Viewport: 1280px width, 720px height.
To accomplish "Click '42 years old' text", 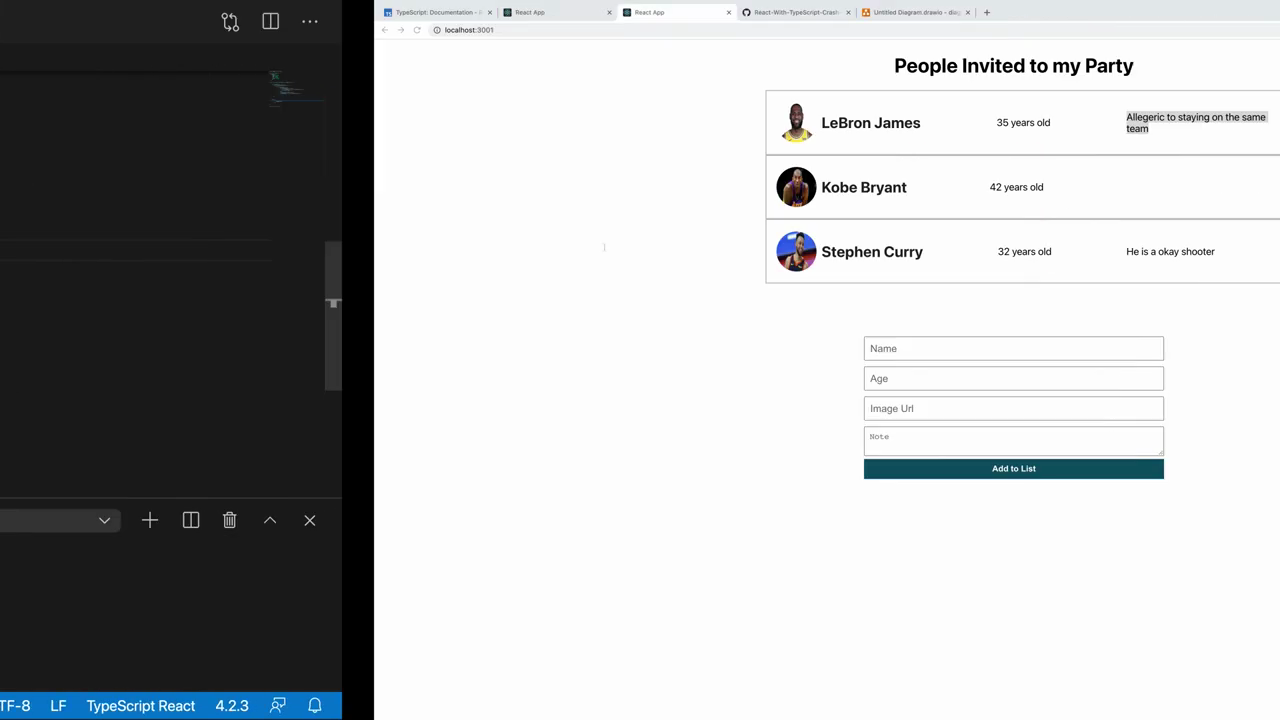I will tap(1016, 187).
